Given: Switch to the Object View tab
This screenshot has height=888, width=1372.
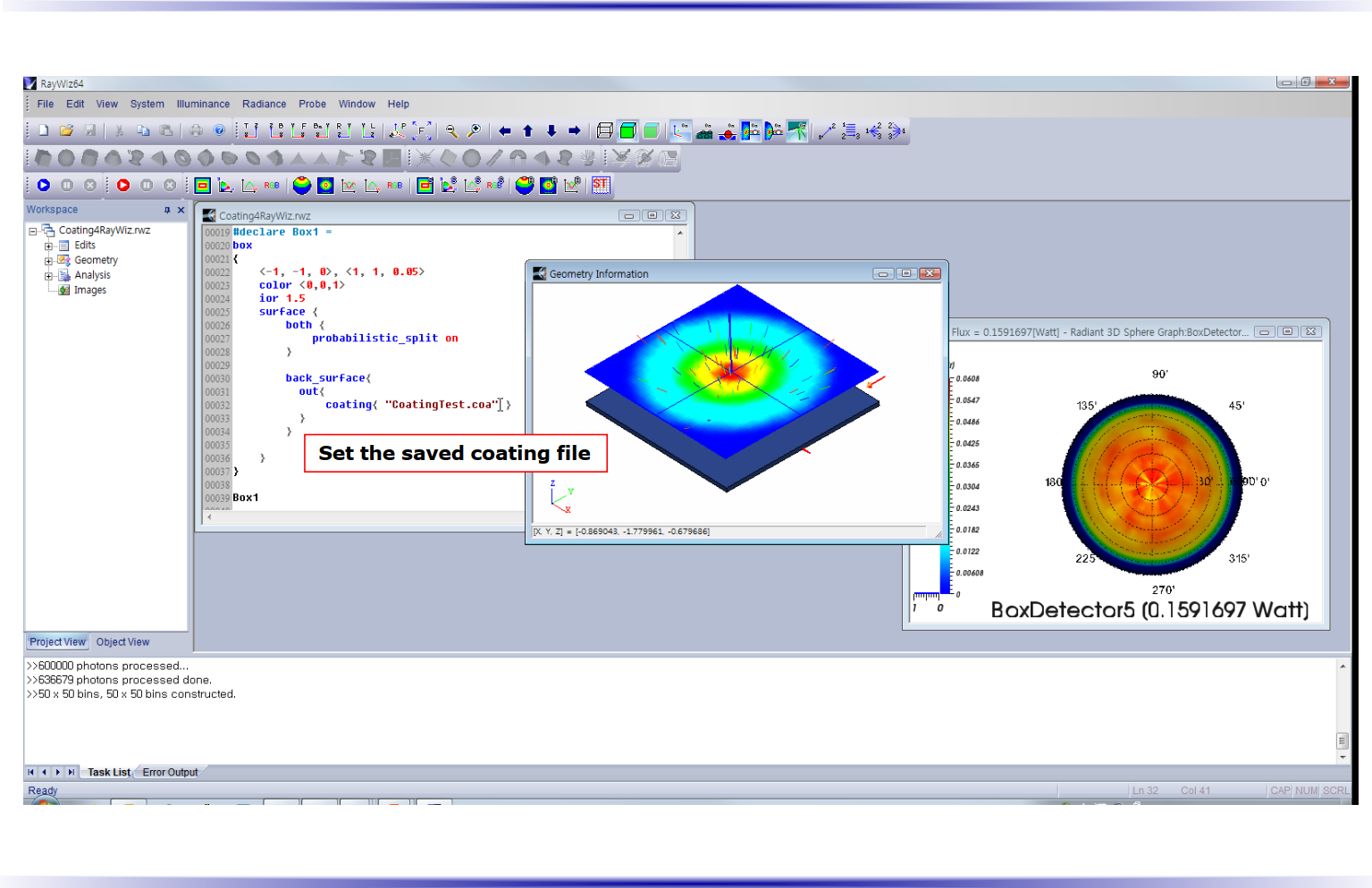Looking at the screenshot, I should pos(122,642).
